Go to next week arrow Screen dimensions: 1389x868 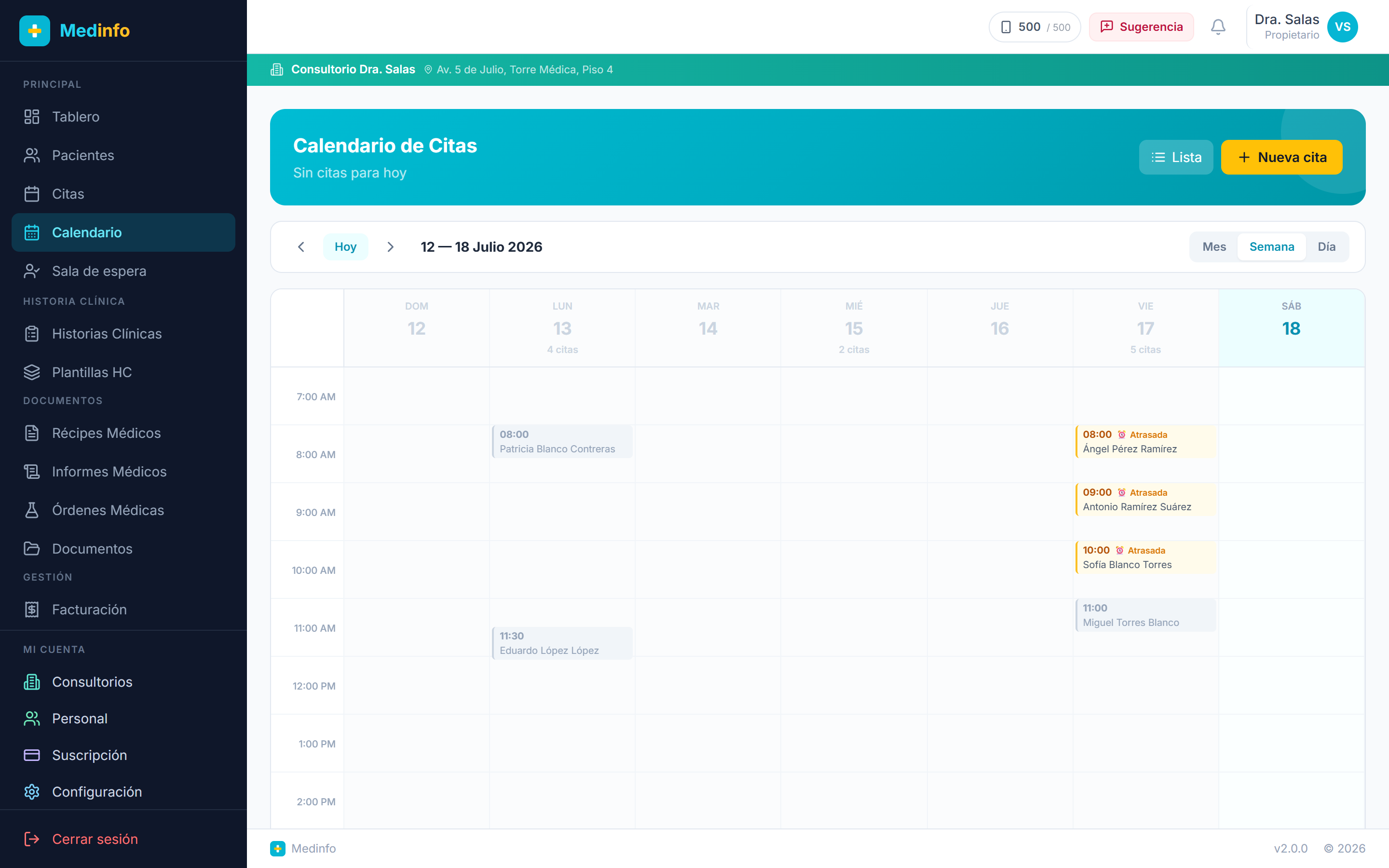tap(390, 247)
